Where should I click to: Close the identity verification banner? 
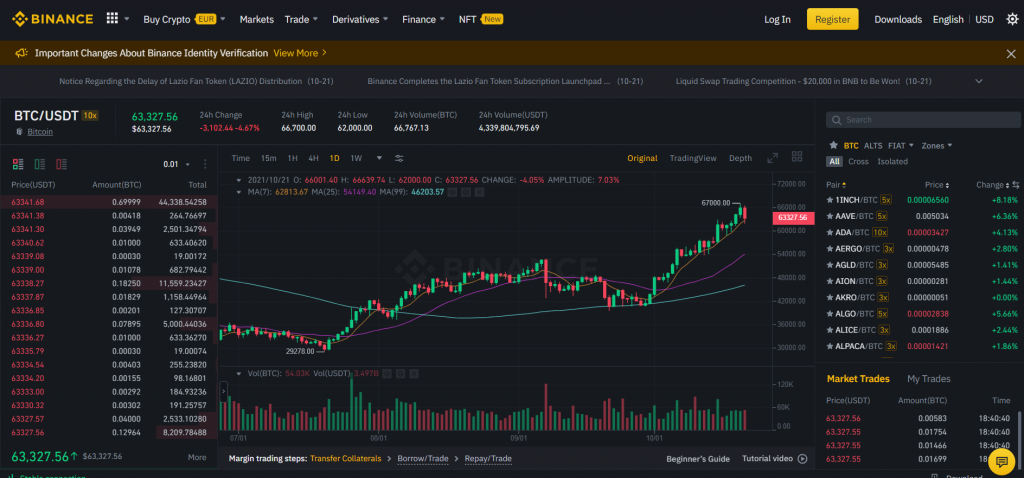(x=1011, y=54)
